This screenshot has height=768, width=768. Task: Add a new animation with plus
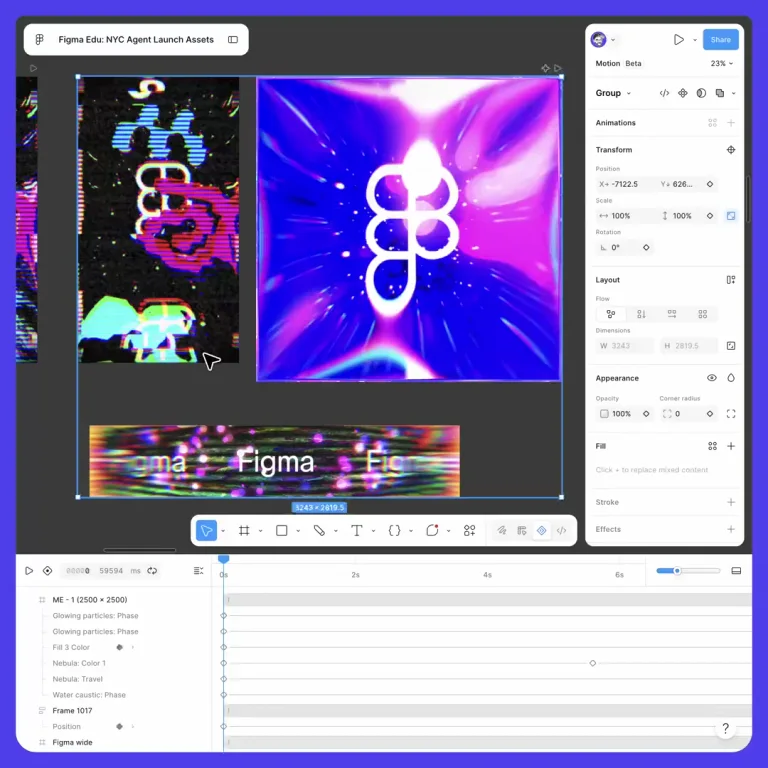click(731, 122)
